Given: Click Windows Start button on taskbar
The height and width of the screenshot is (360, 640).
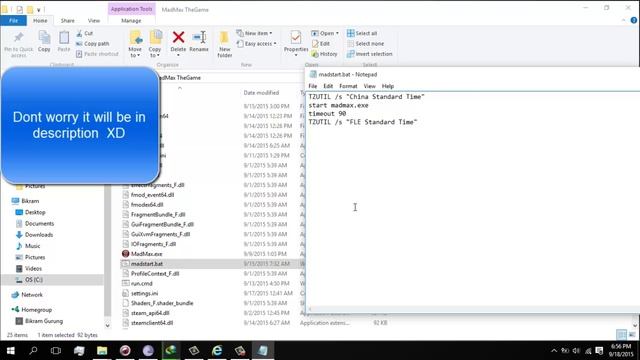Looking at the screenshot, I should pyautogui.click(x=11, y=351).
